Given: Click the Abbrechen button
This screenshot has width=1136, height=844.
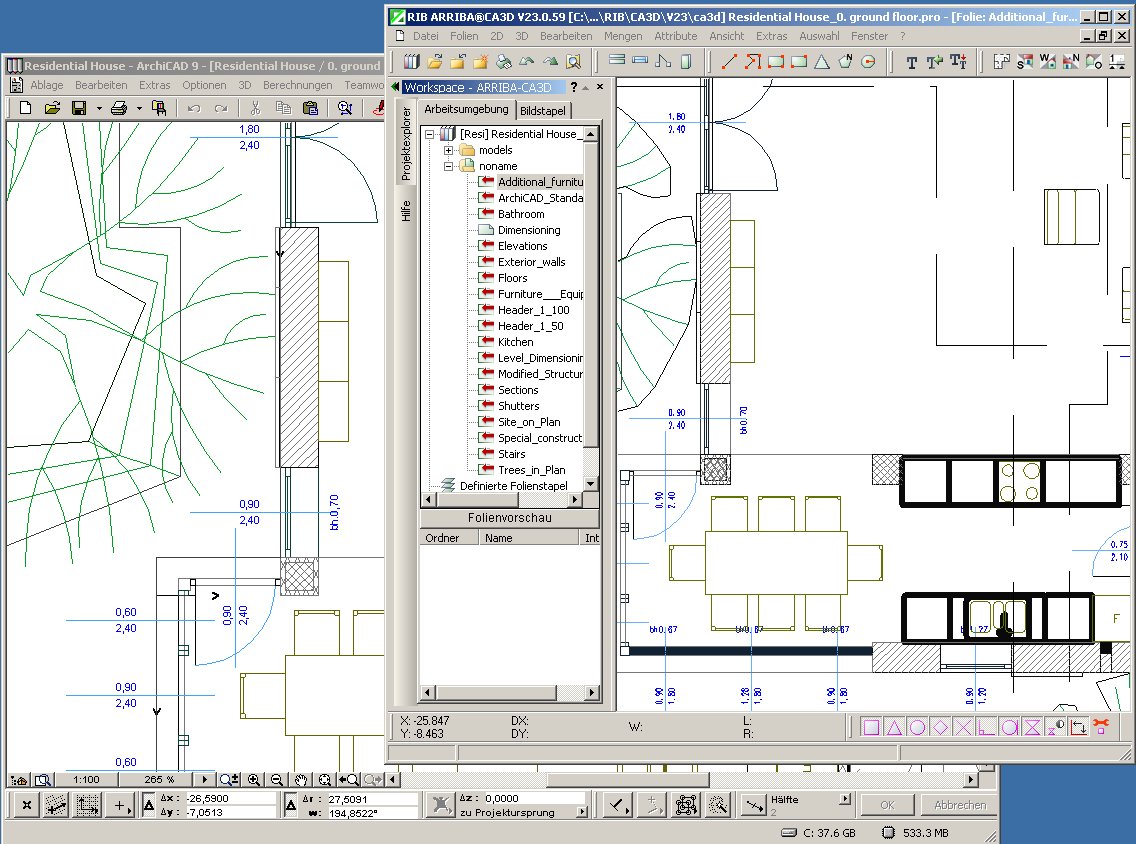Looking at the screenshot, I should (960, 805).
